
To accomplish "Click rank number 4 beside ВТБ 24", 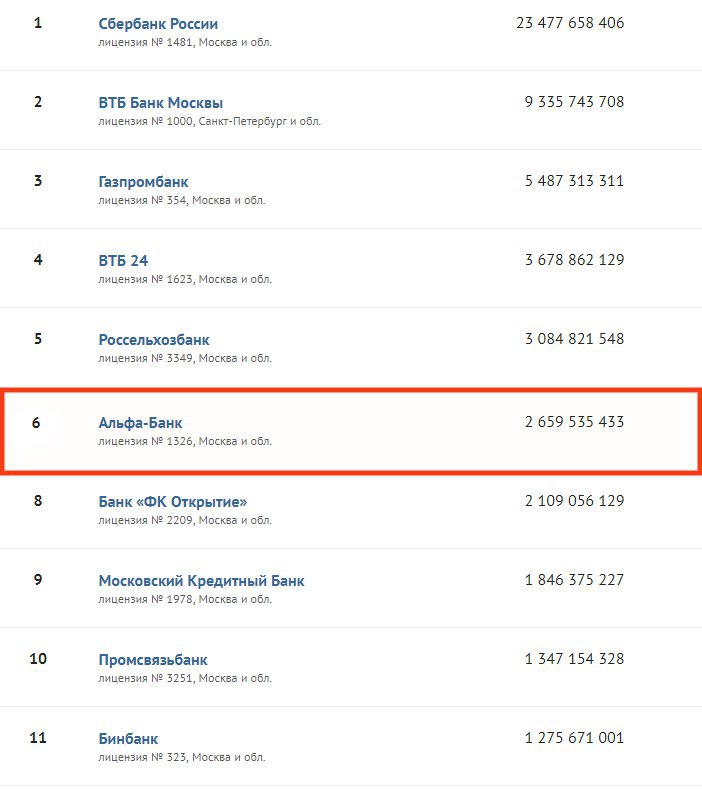I will click(38, 260).
